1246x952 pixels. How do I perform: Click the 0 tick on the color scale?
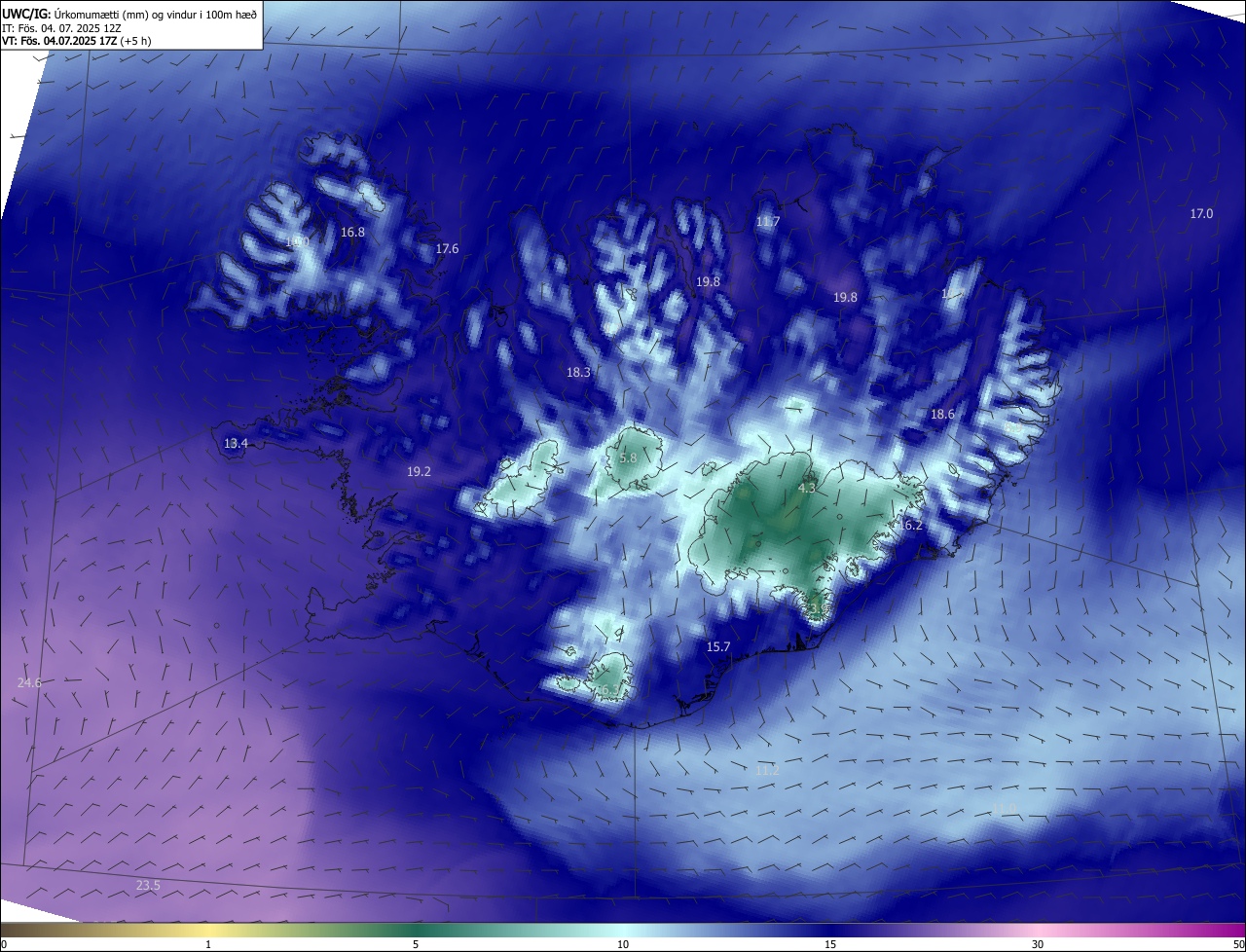pyautogui.click(x=4, y=944)
